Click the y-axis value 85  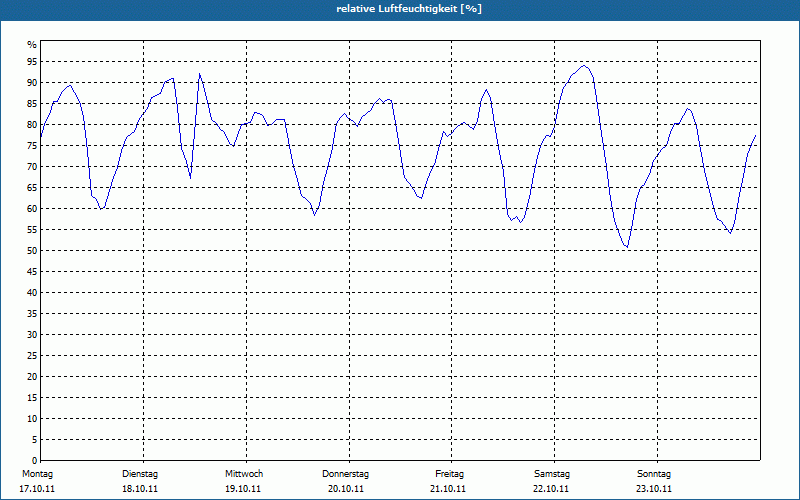pos(32,104)
